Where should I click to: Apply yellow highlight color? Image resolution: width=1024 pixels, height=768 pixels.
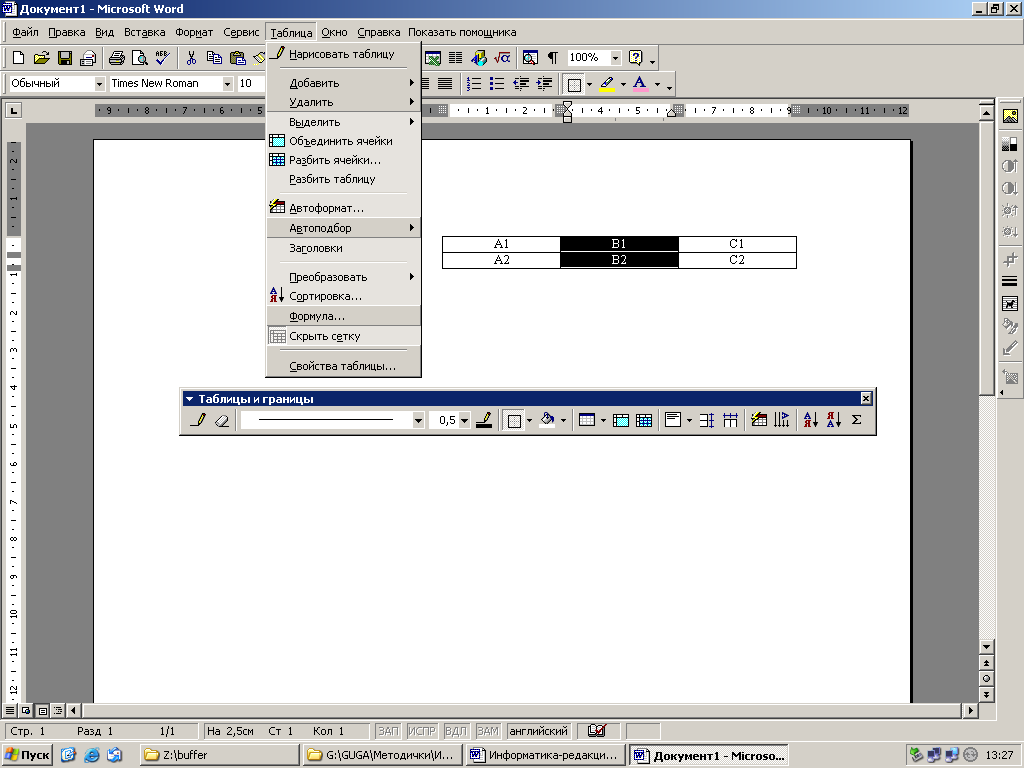tap(607, 84)
